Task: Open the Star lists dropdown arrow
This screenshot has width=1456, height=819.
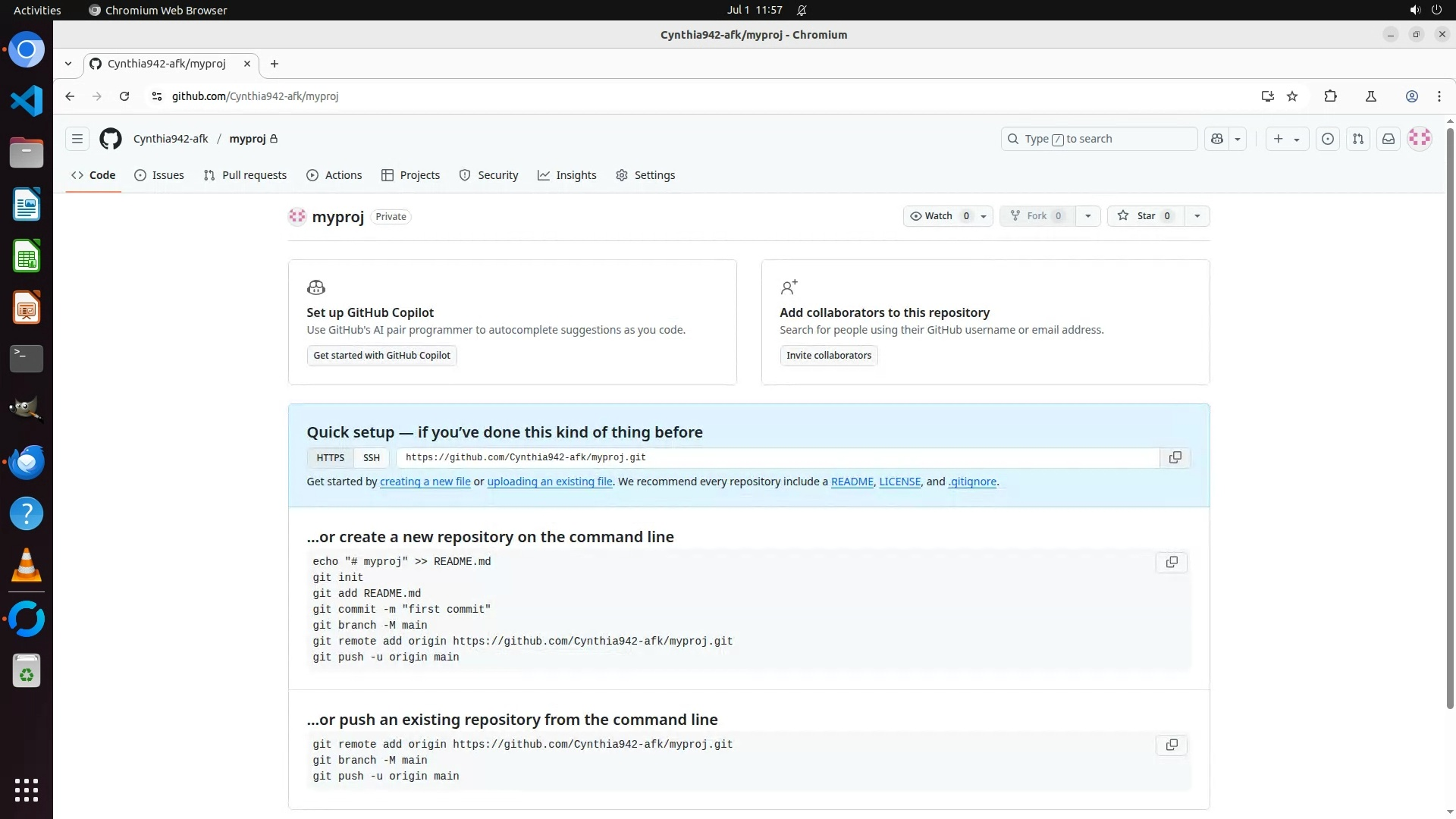Action: click(1197, 216)
